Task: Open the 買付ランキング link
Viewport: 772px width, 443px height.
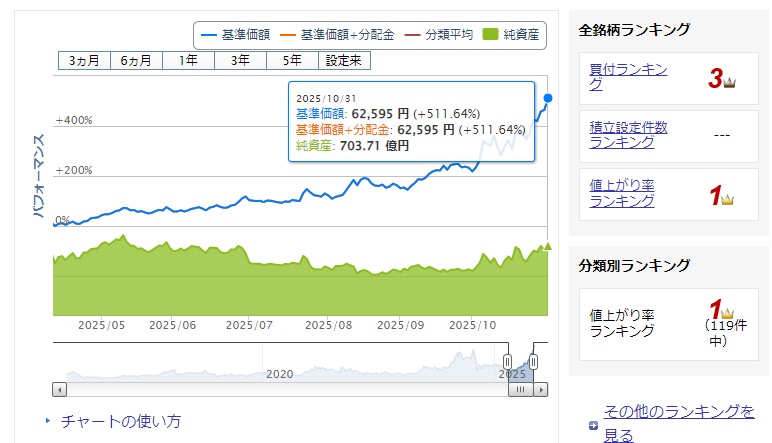Action: [628, 77]
